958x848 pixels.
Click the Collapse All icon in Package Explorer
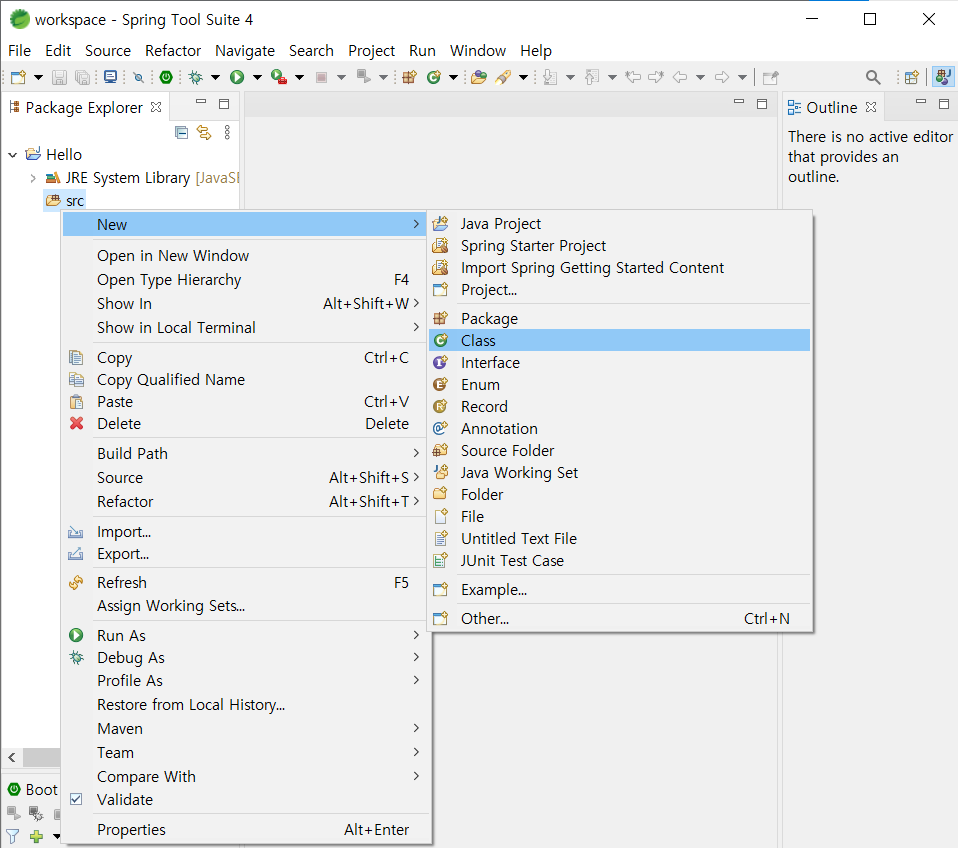pyautogui.click(x=181, y=132)
